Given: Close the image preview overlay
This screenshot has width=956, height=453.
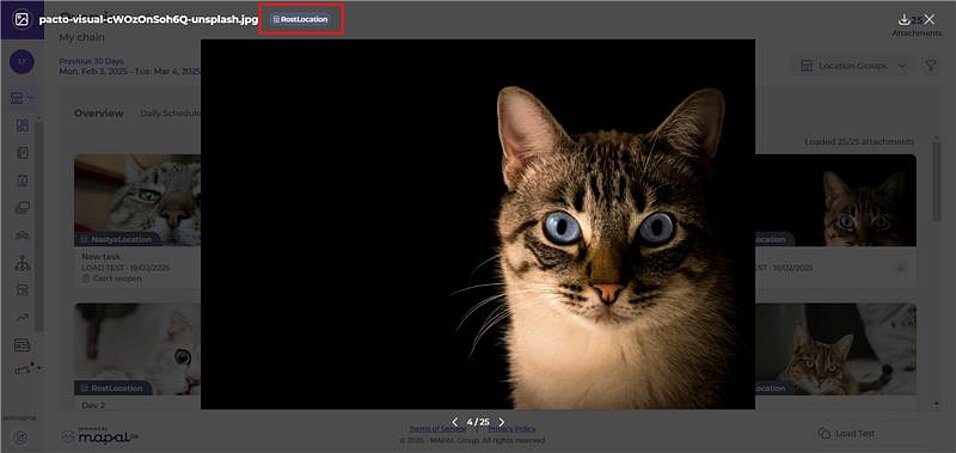Looking at the screenshot, I should coord(930,19).
